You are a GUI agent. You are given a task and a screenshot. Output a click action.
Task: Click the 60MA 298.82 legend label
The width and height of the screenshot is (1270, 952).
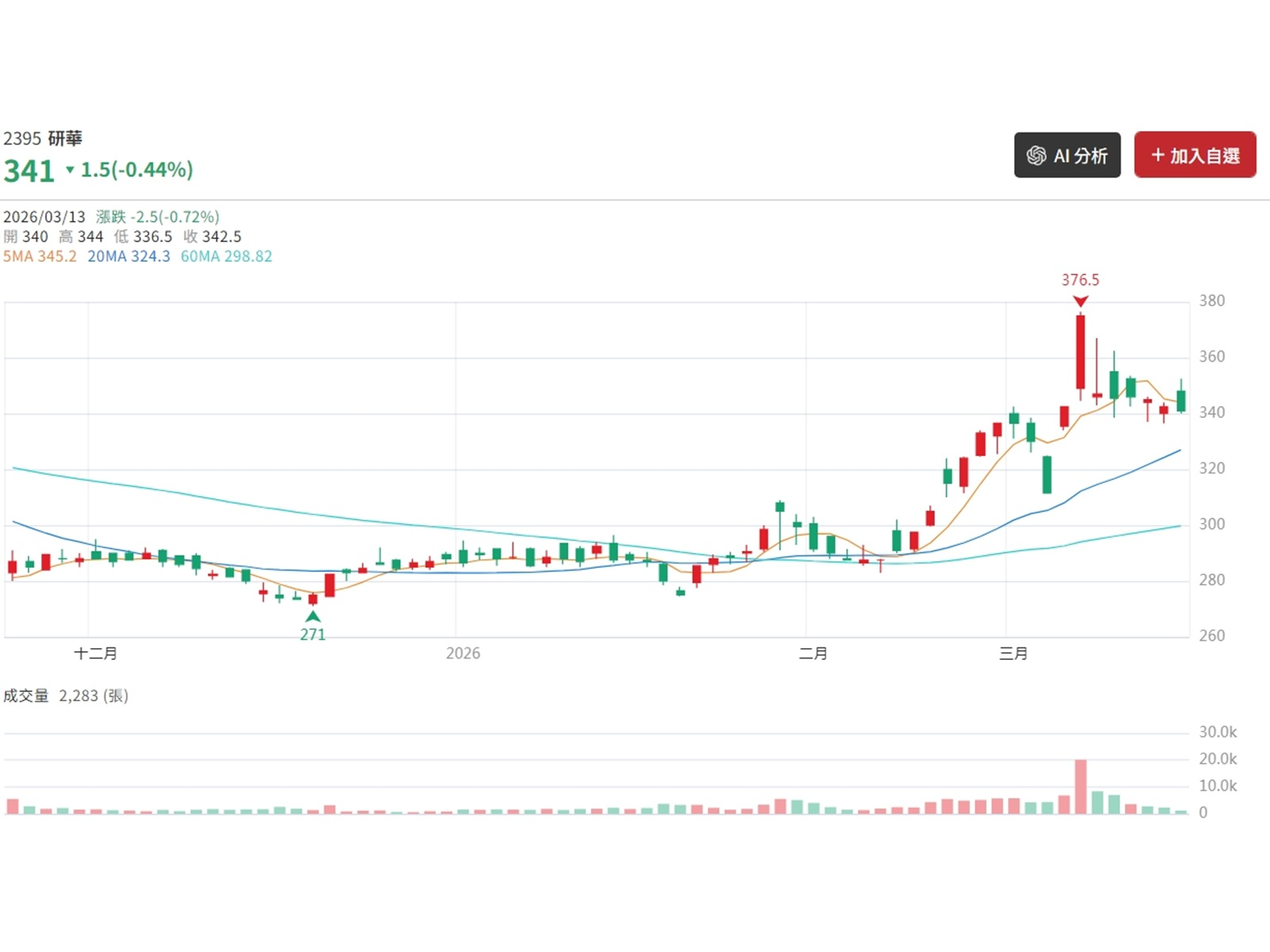226,256
